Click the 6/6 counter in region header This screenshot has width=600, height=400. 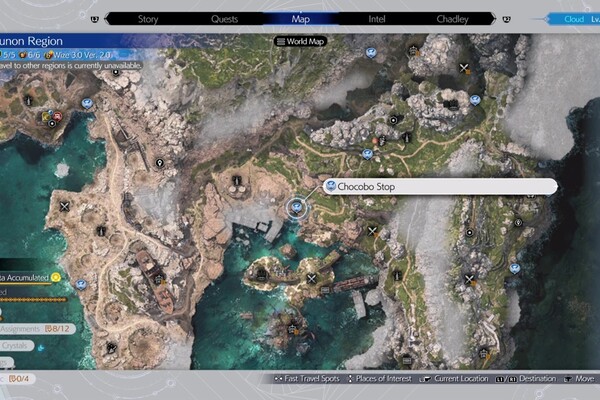[x=30, y=55]
